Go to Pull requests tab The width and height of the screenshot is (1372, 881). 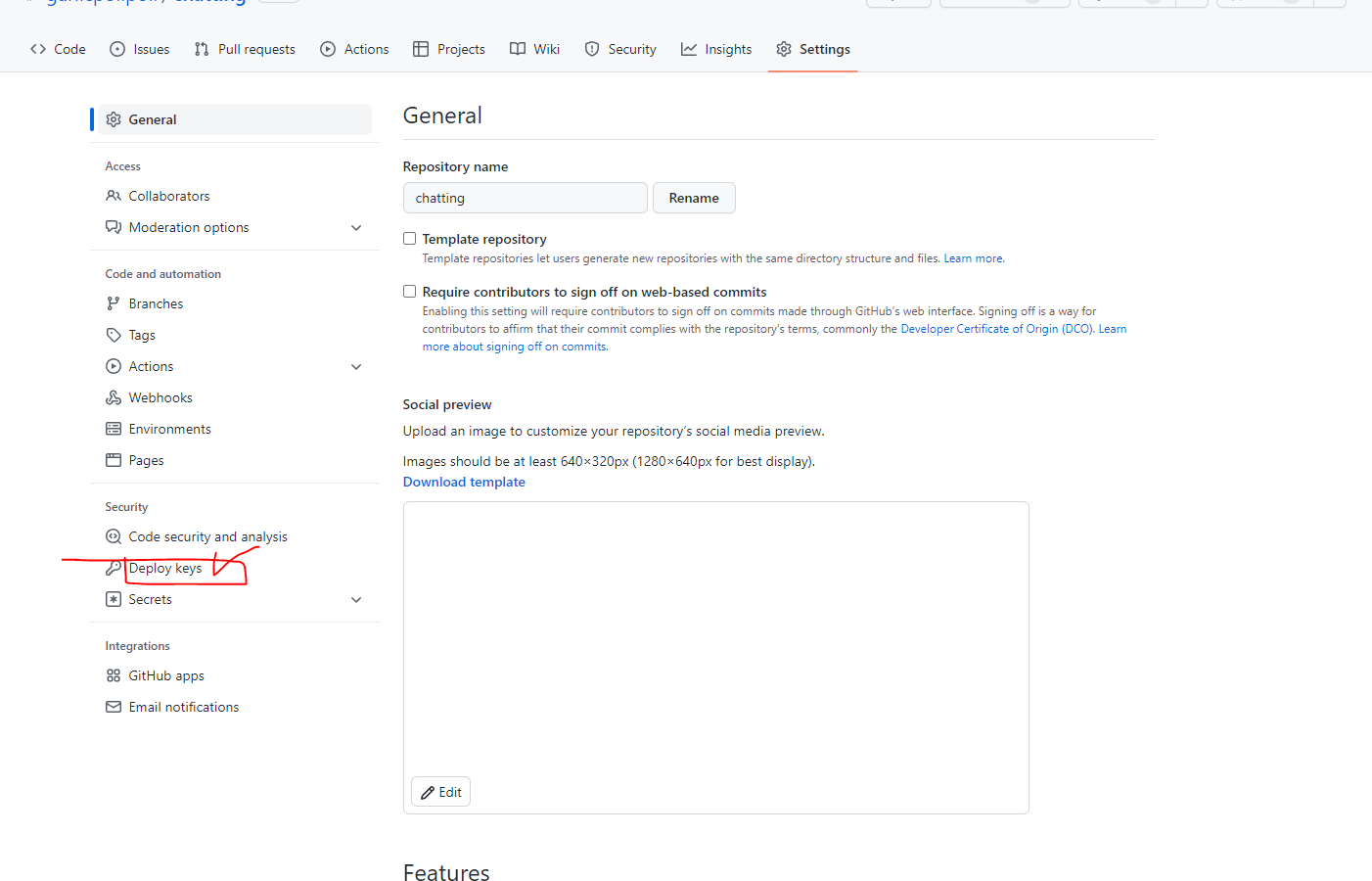pyautogui.click(x=245, y=49)
